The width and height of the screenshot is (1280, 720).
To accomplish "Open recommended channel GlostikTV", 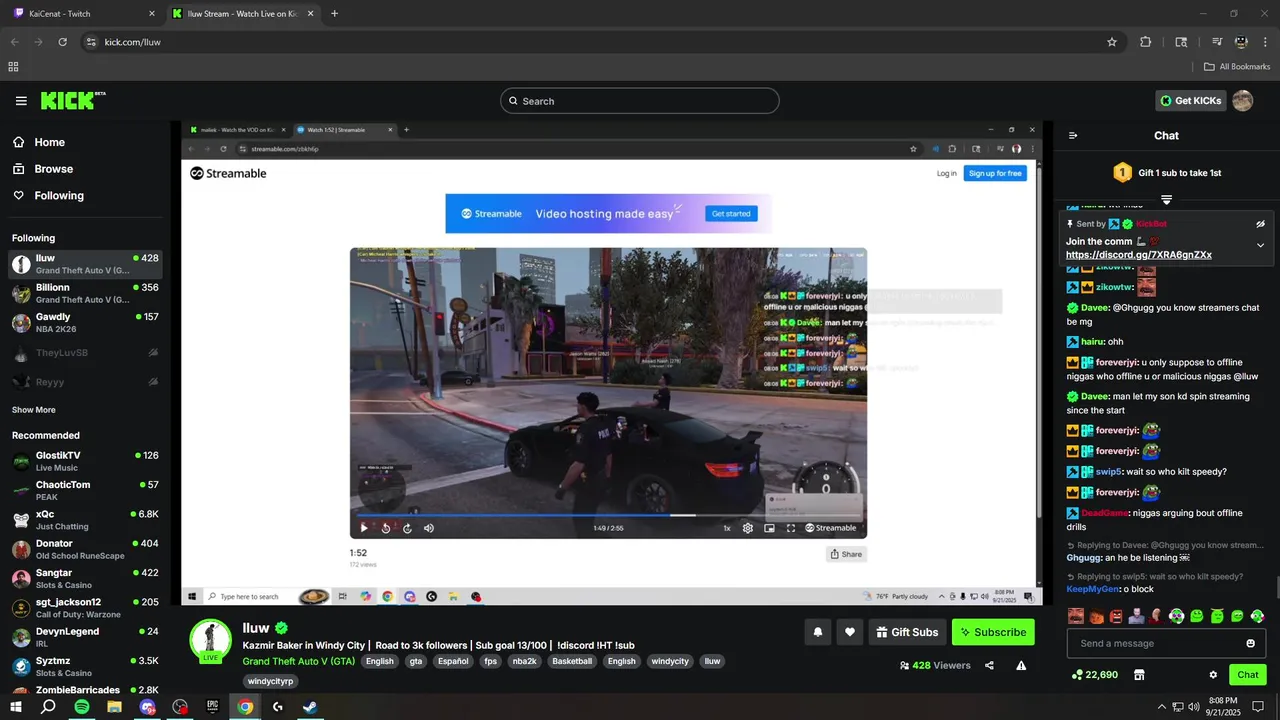I will point(85,461).
